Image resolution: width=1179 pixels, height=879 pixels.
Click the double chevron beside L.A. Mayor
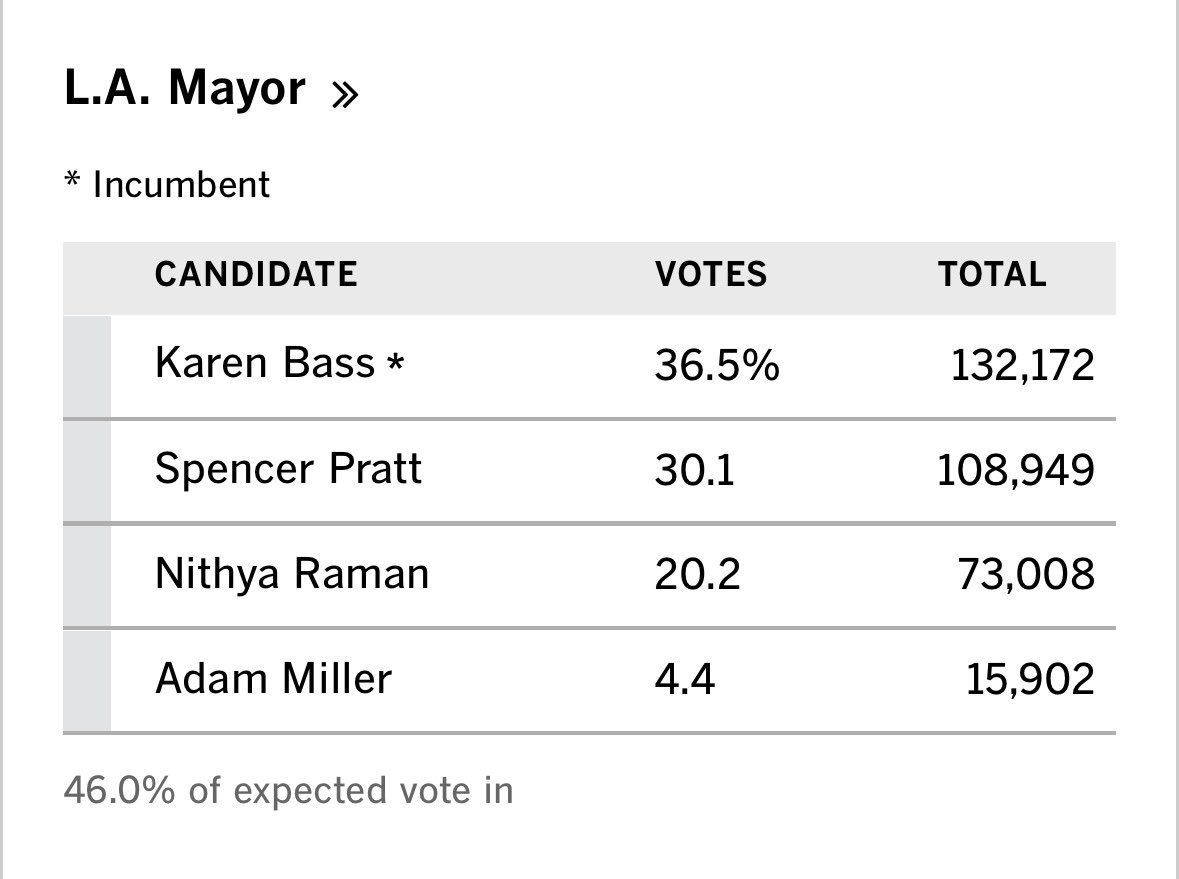345,95
